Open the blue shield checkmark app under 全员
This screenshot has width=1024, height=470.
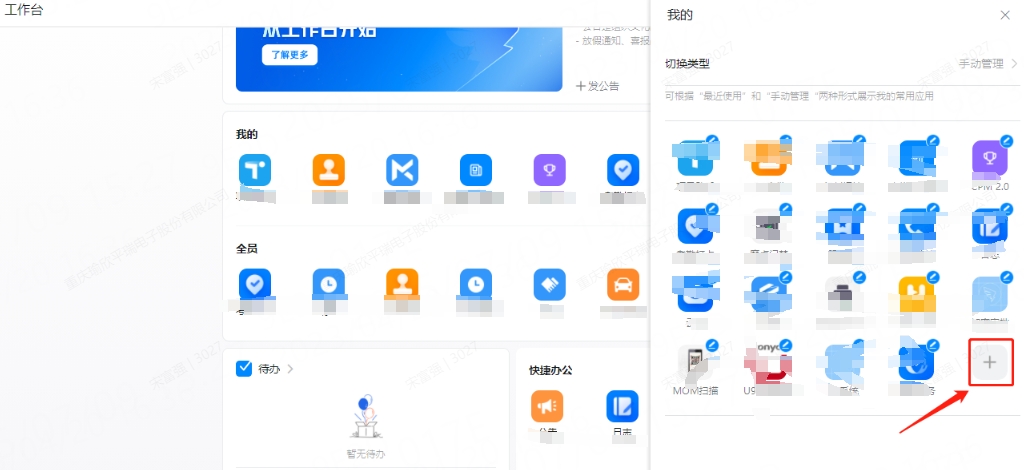(254, 286)
